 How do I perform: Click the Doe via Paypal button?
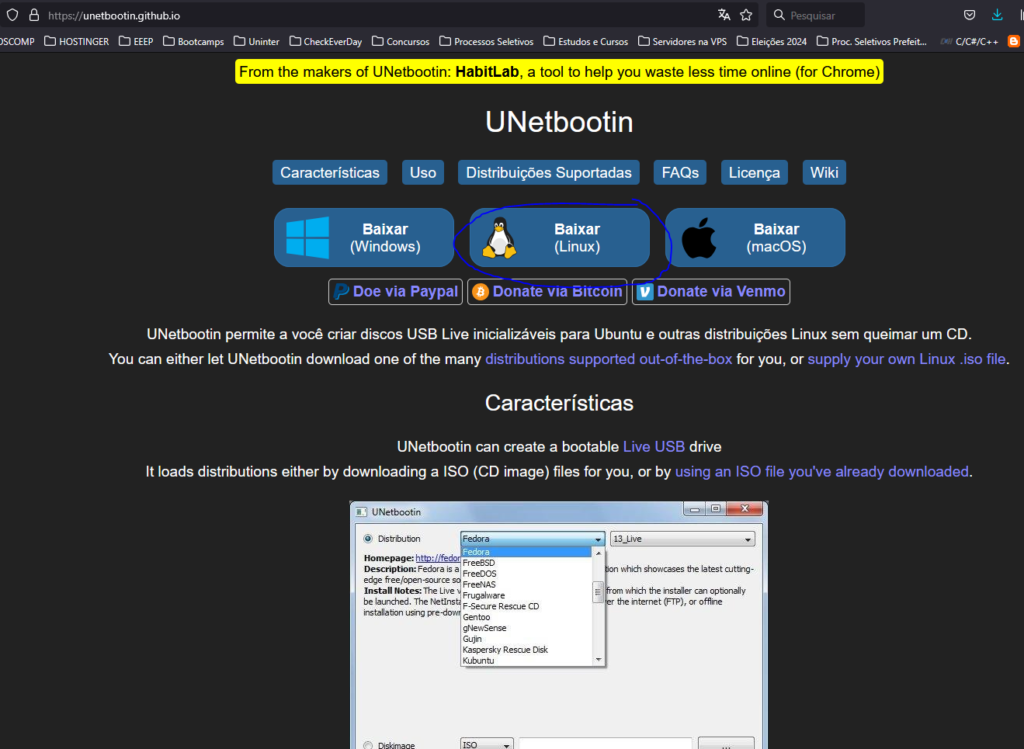[395, 292]
